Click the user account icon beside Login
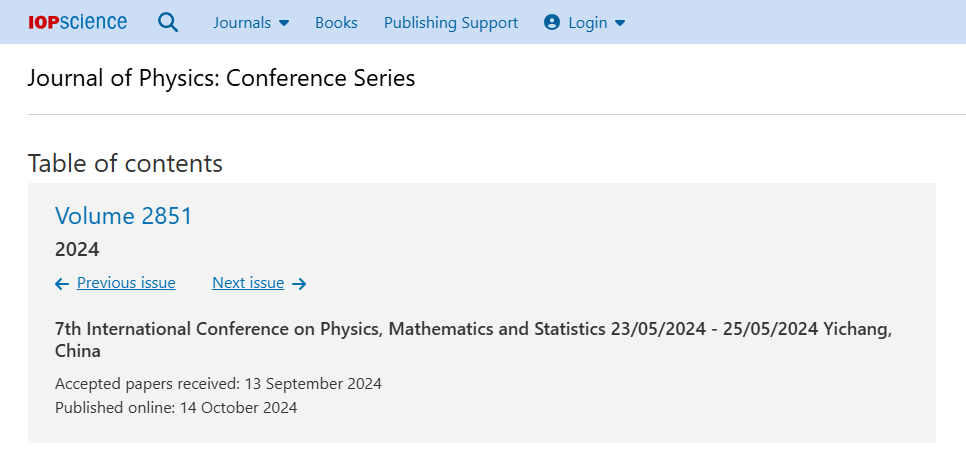This screenshot has width=966, height=468. [552, 22]
